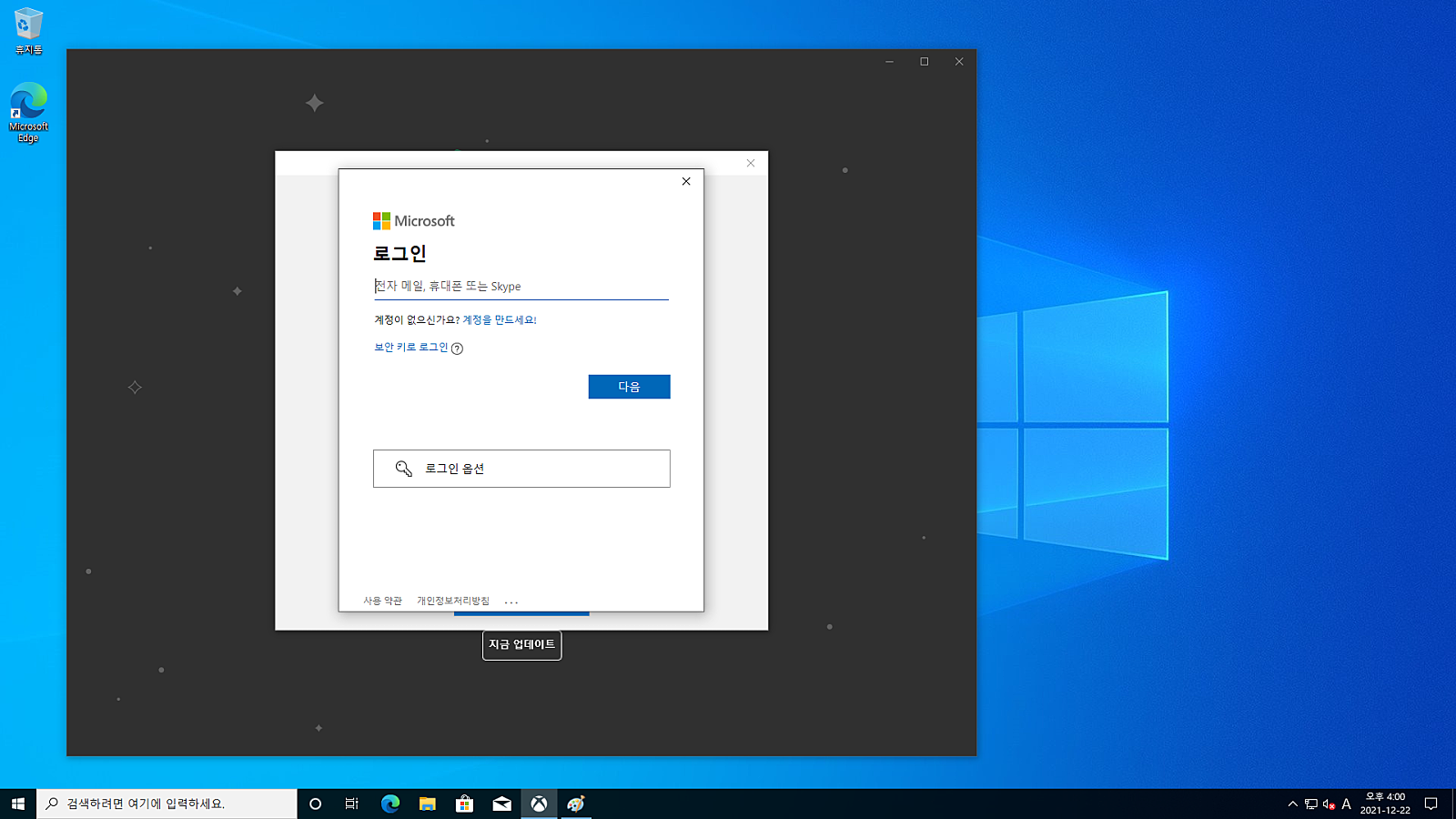Click the key icon in 로그인 옵션
This screenshot has height=819, width=1456.
403,469
